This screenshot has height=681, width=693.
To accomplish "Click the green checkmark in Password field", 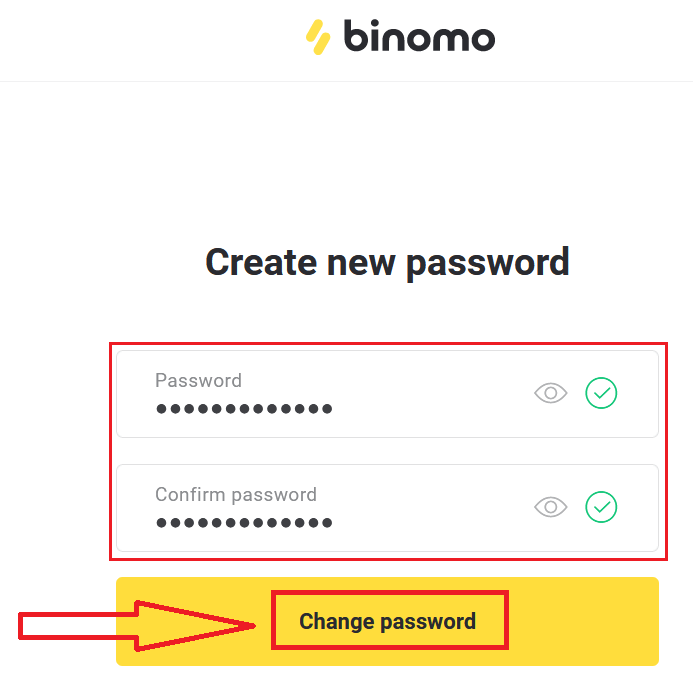I will tap(601, 394).
